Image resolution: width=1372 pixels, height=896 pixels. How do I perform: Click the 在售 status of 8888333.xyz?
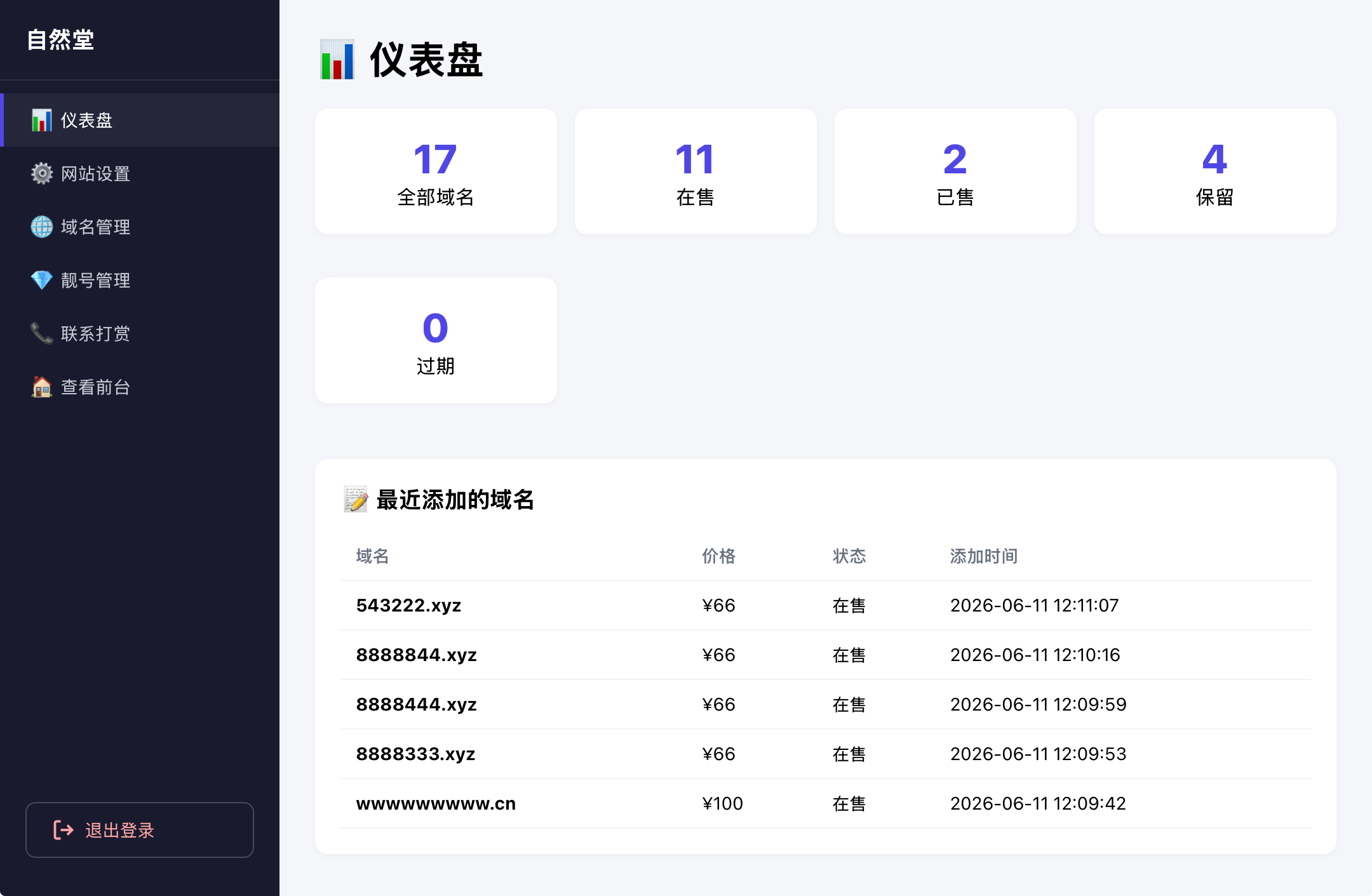pyautogui.click(x=849, y=754)
